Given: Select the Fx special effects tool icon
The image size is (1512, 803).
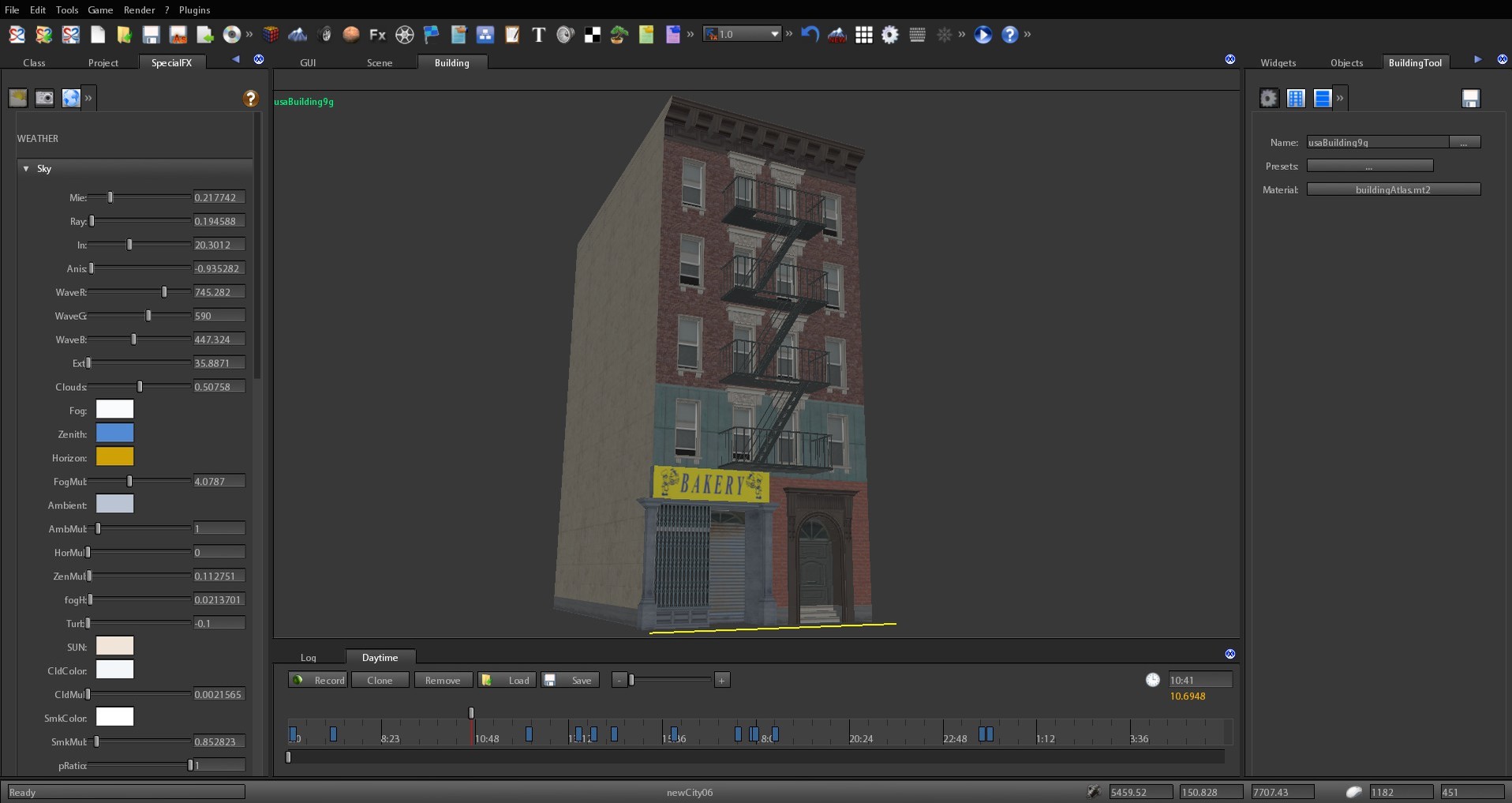Looking at the screenshot, I should pyautogui.click(x=376, y=35).
